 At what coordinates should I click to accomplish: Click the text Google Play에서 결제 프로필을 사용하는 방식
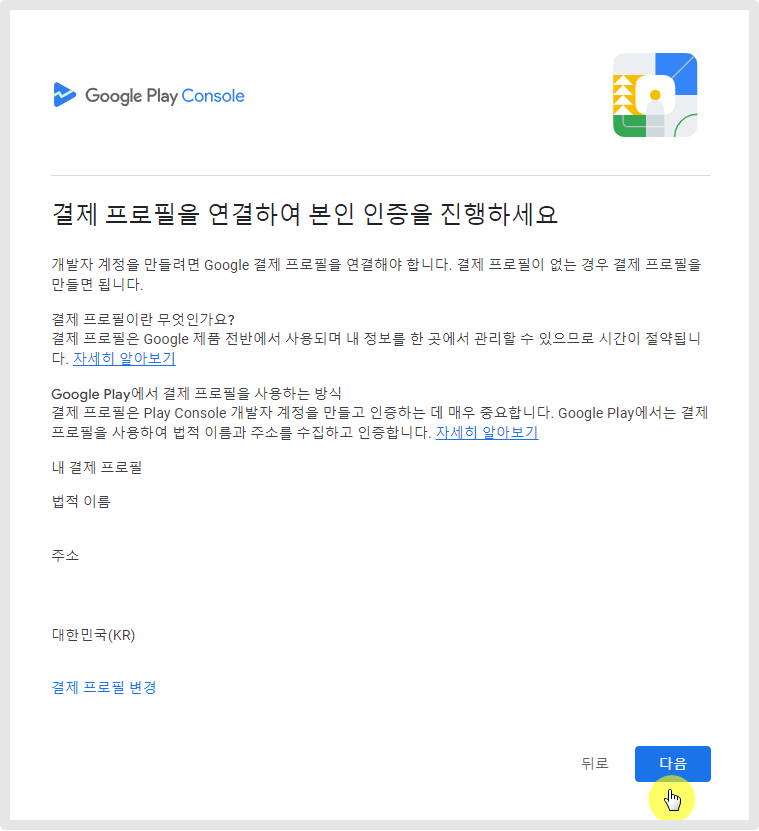[196, 394]
